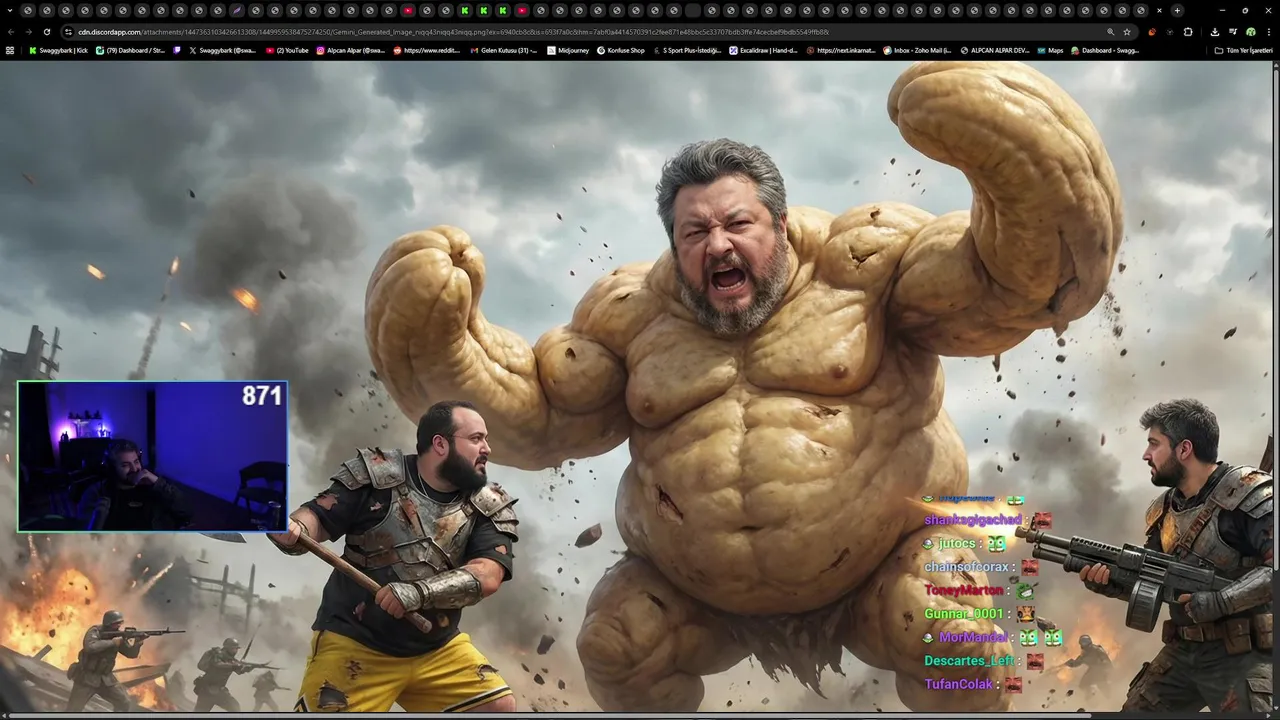View site information for cdn.discordapp.com
1280x720 pixels.
pyautogui.click(x=68, y=32)
